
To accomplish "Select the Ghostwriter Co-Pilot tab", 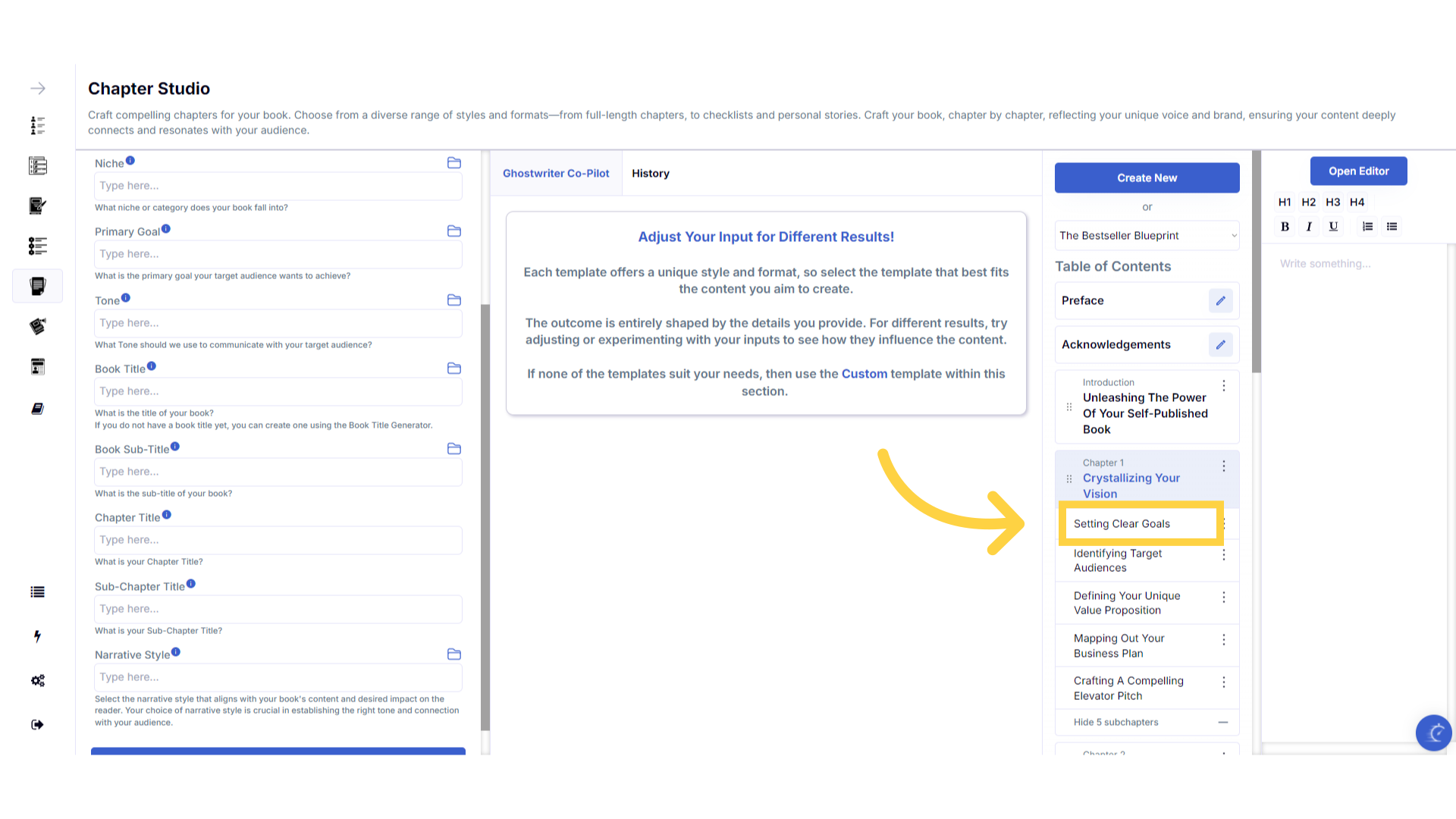I will (x=556, y=174).
